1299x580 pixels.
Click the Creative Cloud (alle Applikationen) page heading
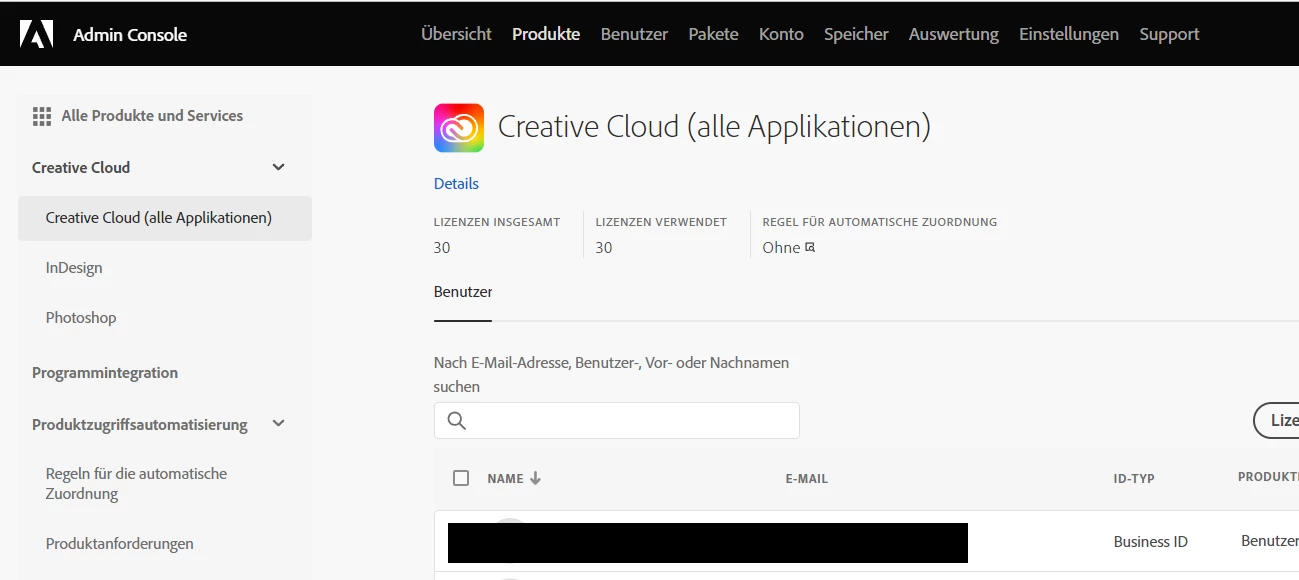[714, 127]
